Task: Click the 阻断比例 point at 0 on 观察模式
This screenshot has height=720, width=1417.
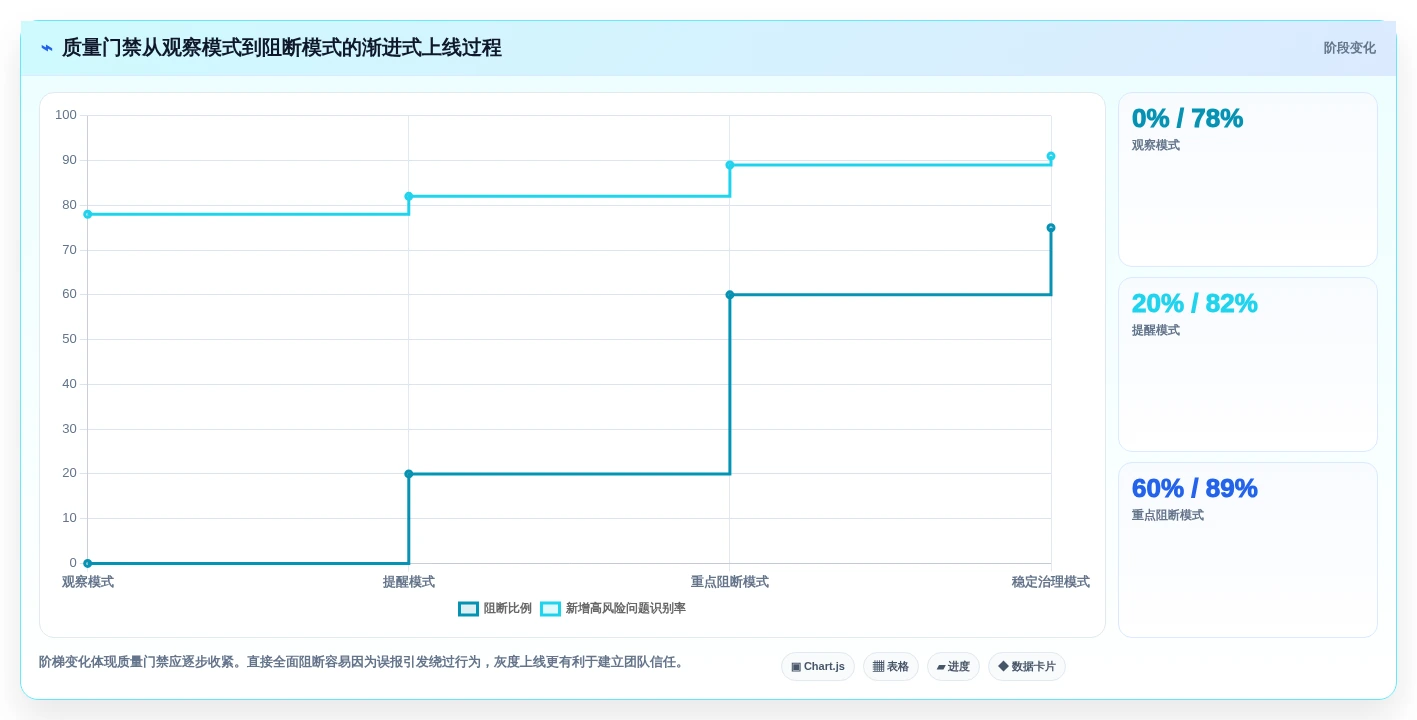Action: pos(88,564)
